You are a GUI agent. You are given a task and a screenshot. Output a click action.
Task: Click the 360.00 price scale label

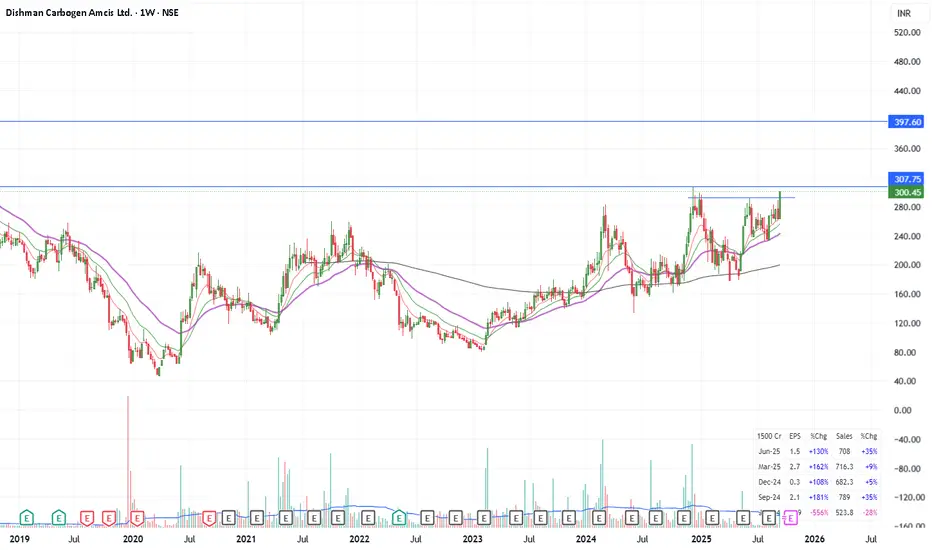tap(907, 149)
